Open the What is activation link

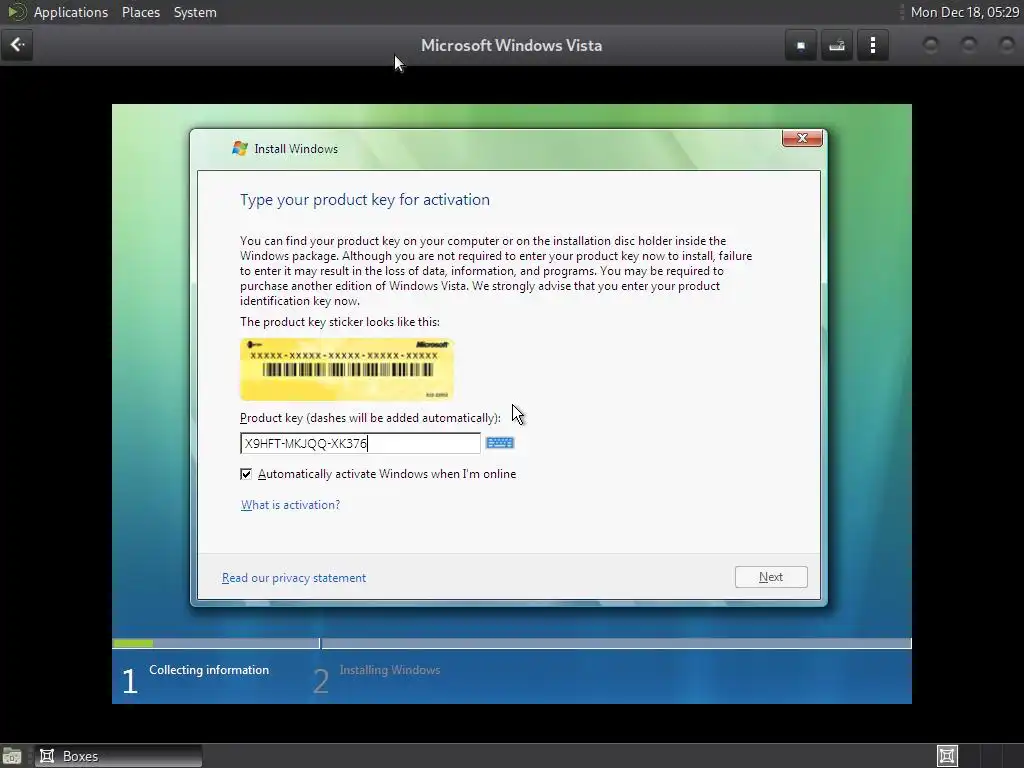click(x=290, y=505)
